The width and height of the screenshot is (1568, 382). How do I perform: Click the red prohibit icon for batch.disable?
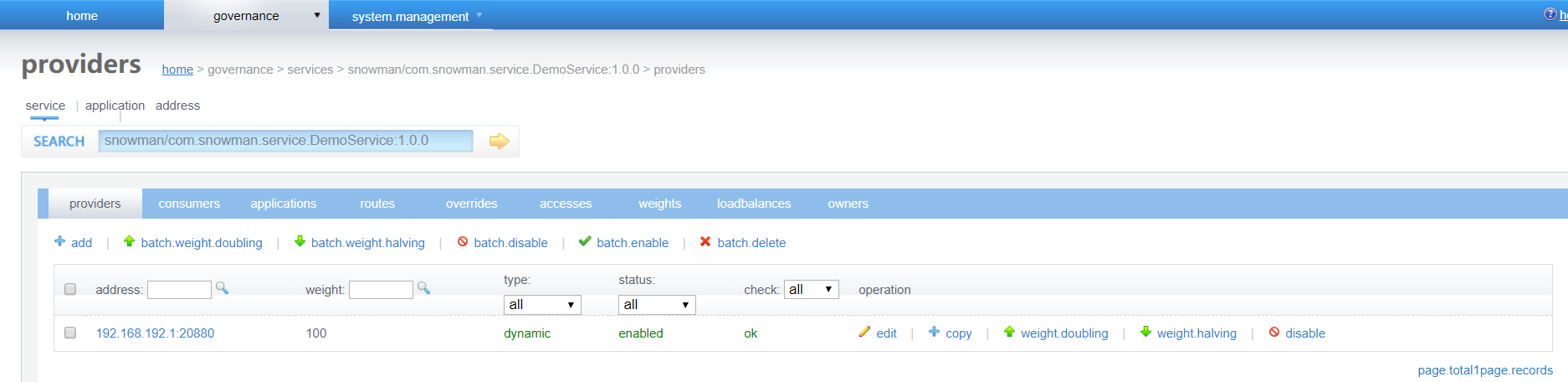tap(463, 241)
